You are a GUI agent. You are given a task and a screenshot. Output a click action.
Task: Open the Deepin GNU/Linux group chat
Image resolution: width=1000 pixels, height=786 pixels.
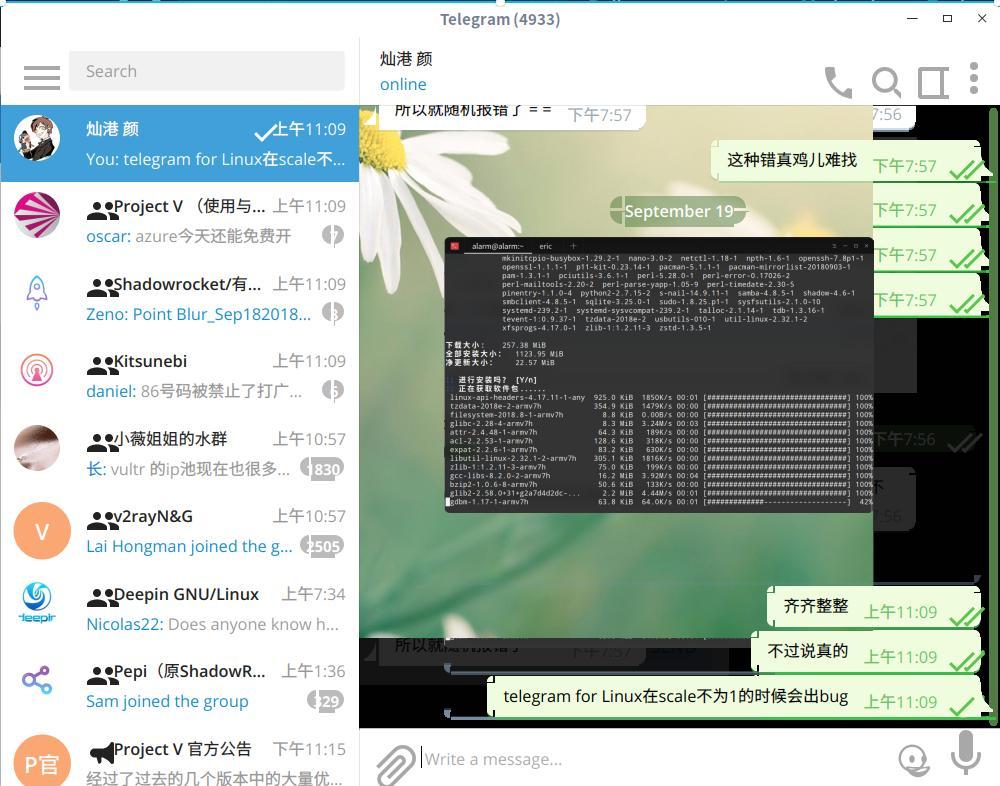[x=180, y=608]
